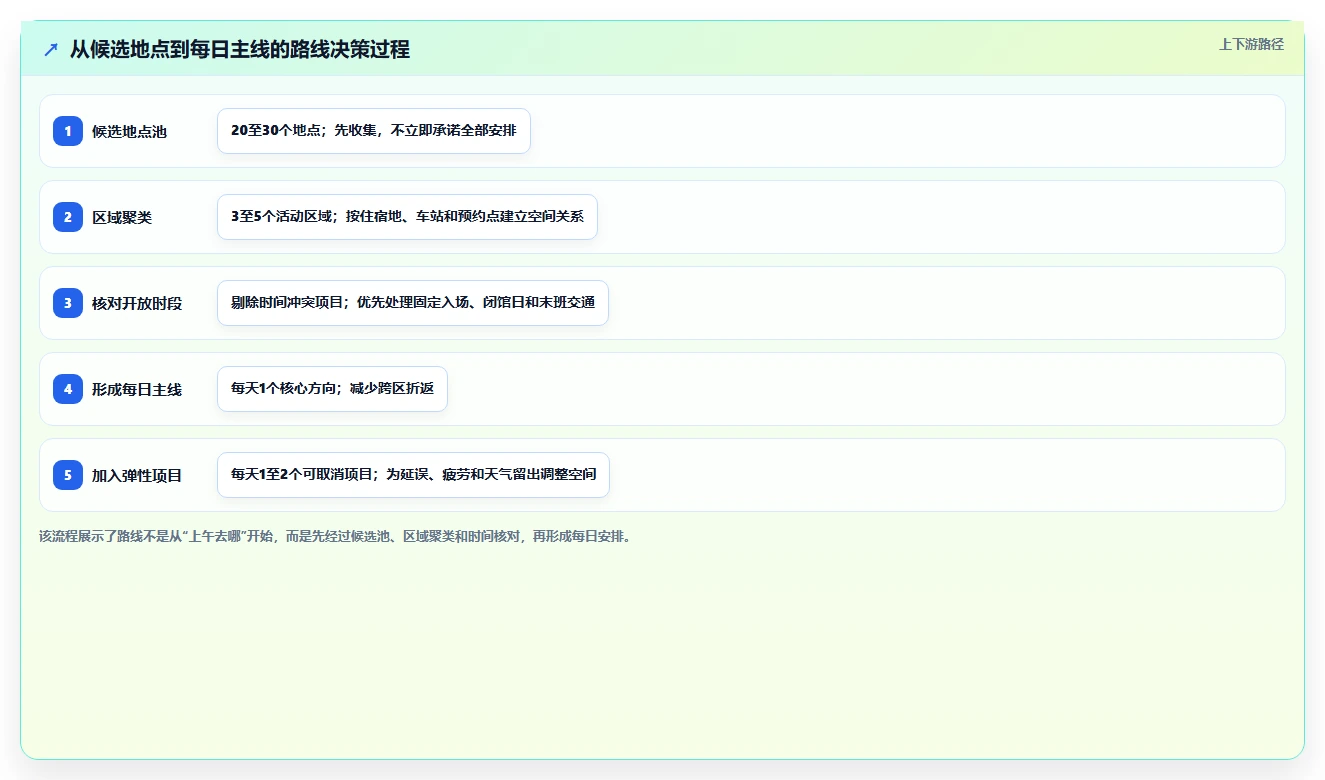
Task: Click the title 从候选地点到每日主线的路线决策过程
Action: click(x=240, y=50)
